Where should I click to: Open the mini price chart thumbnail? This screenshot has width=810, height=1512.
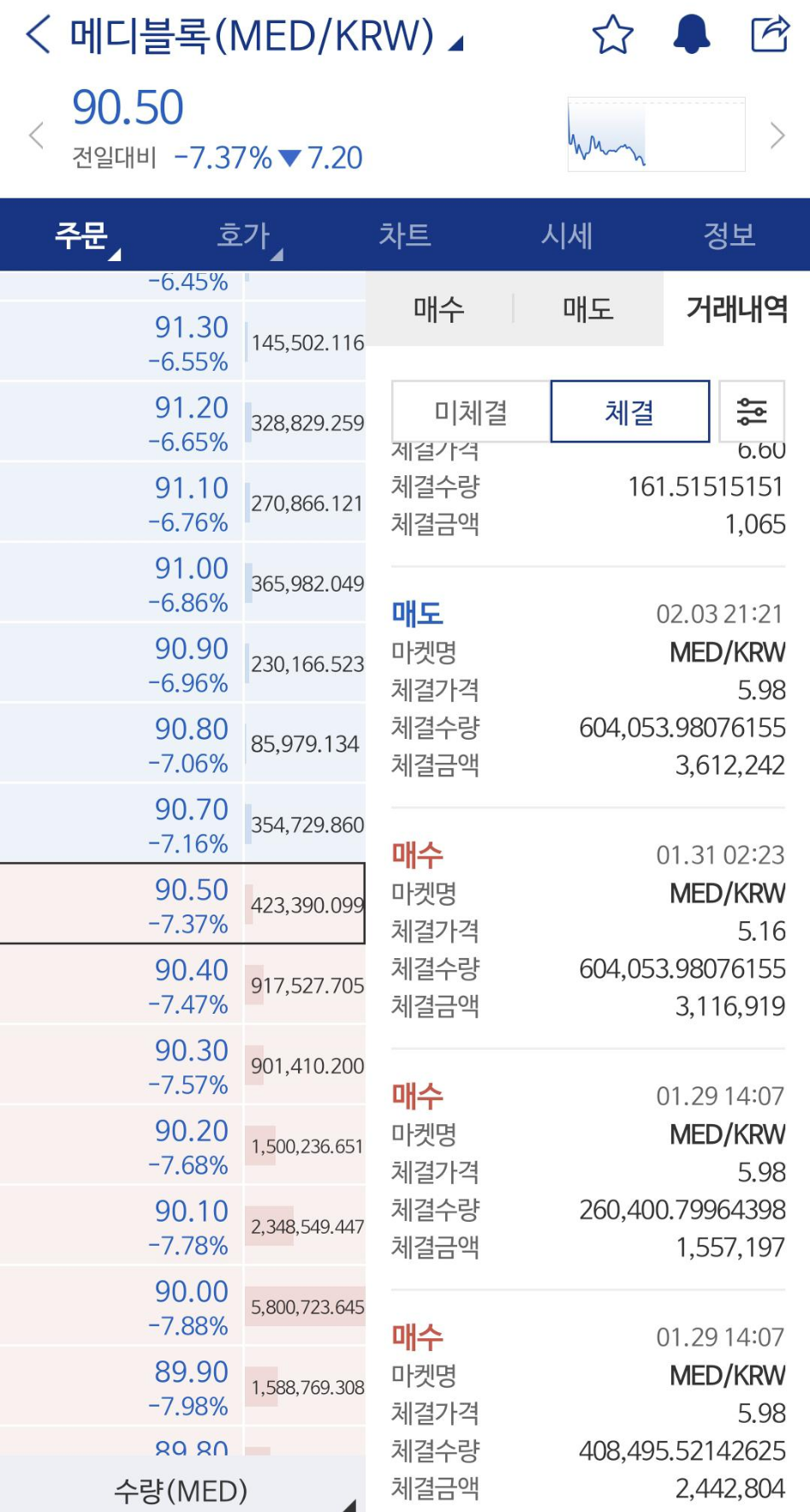tap(656, 134)
